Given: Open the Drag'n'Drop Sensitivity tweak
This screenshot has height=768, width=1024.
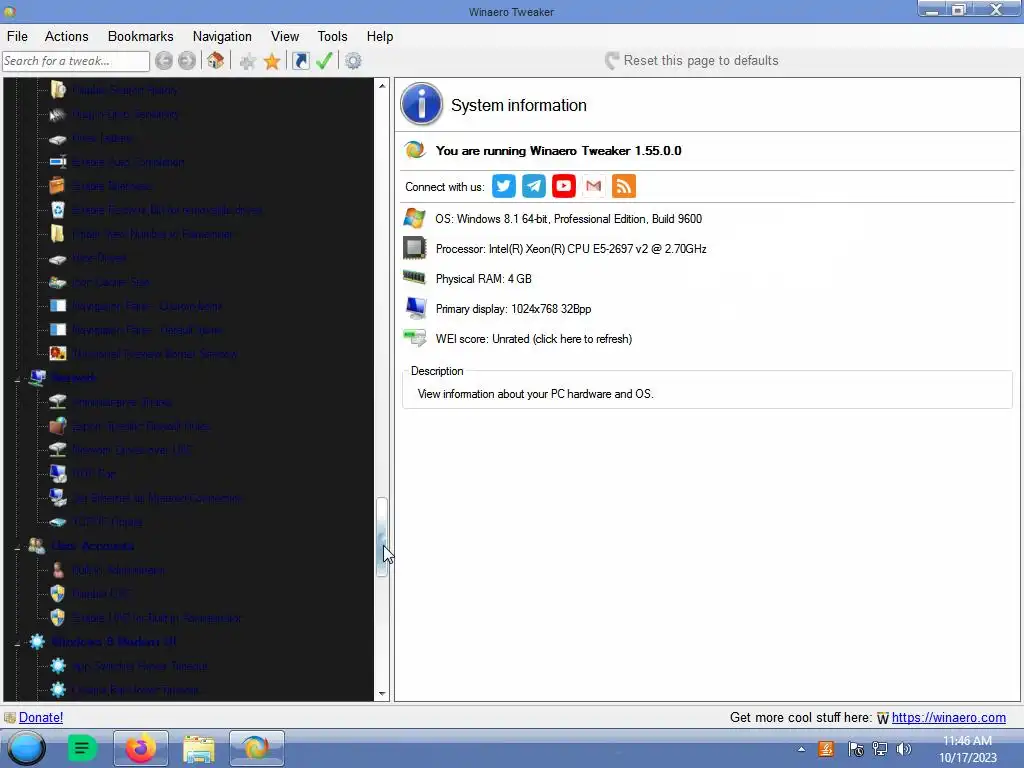Looking at the screenshot, I should click(125, 114).
